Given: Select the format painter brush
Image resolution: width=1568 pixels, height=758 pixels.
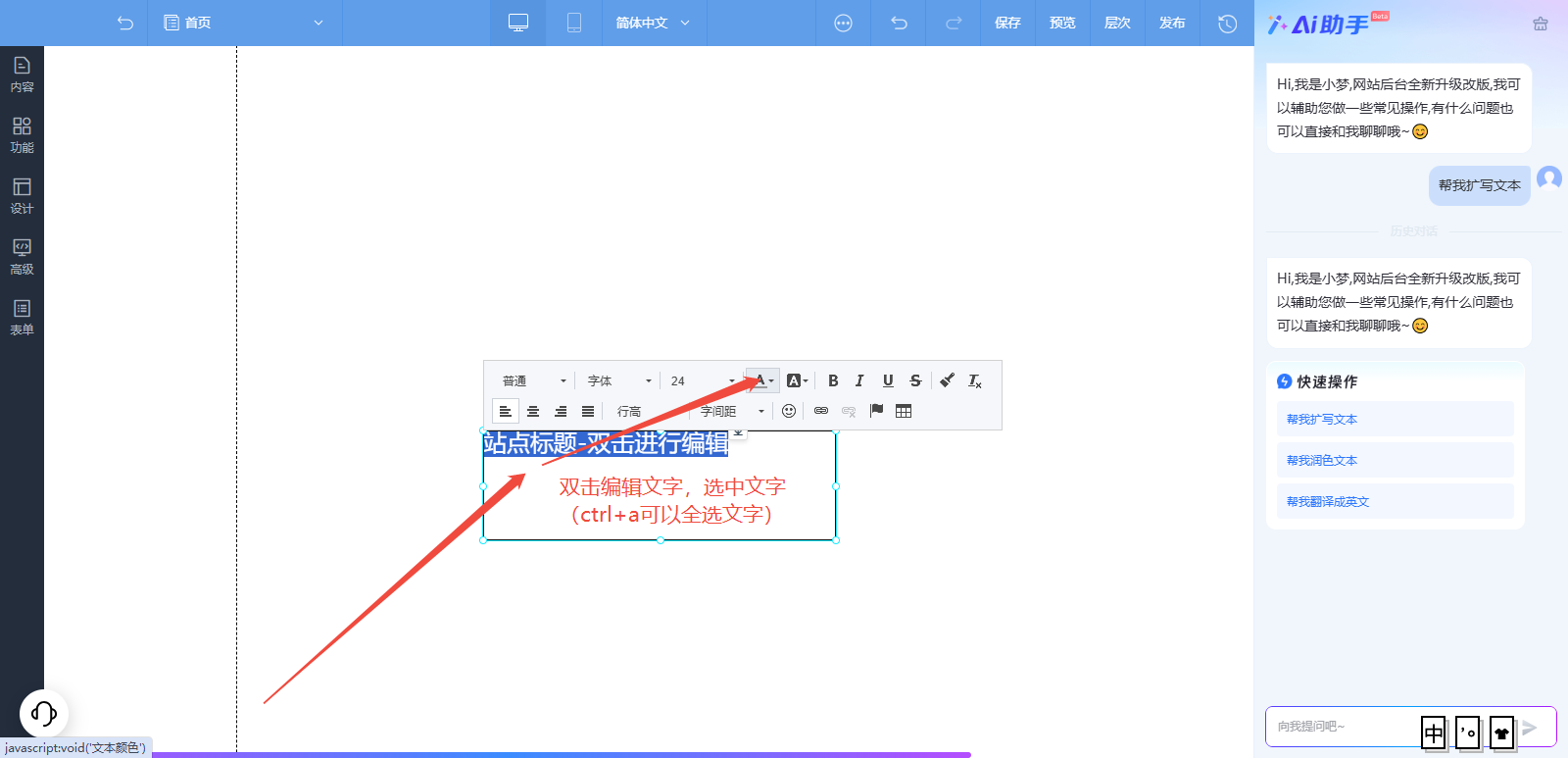Looking at the screenshot, I should [x=947, y=380].
